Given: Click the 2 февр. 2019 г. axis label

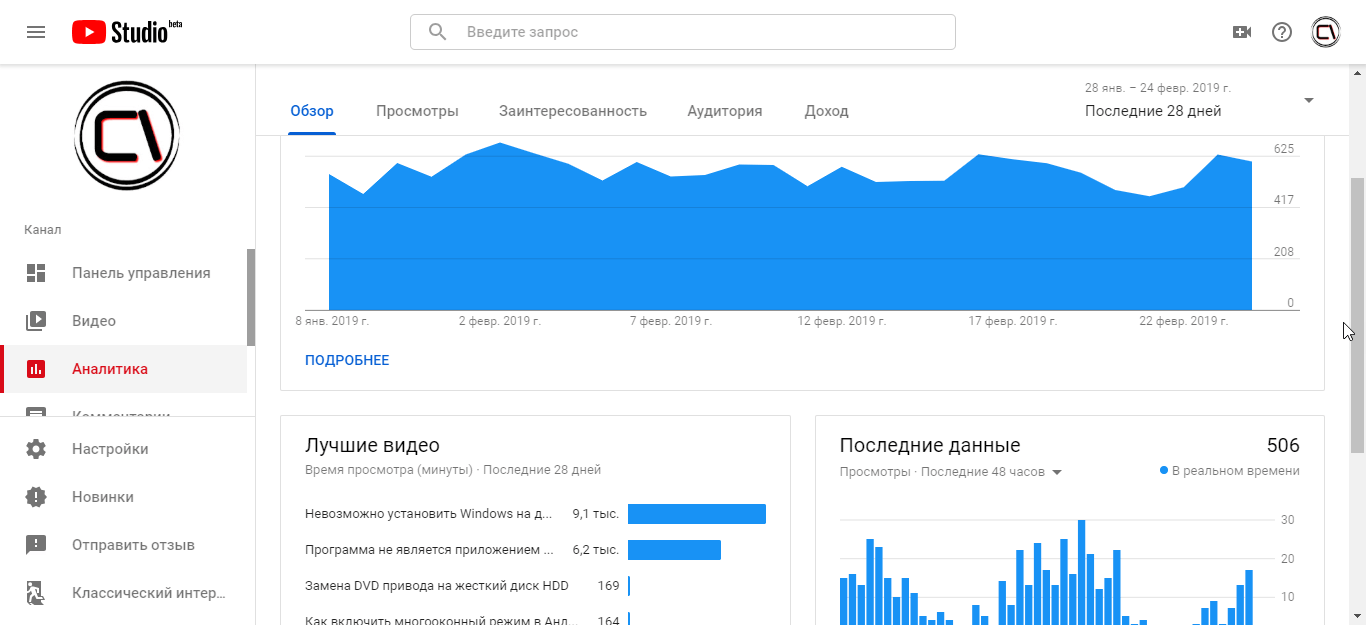Looking at the screenshot, I should point(500,322).
